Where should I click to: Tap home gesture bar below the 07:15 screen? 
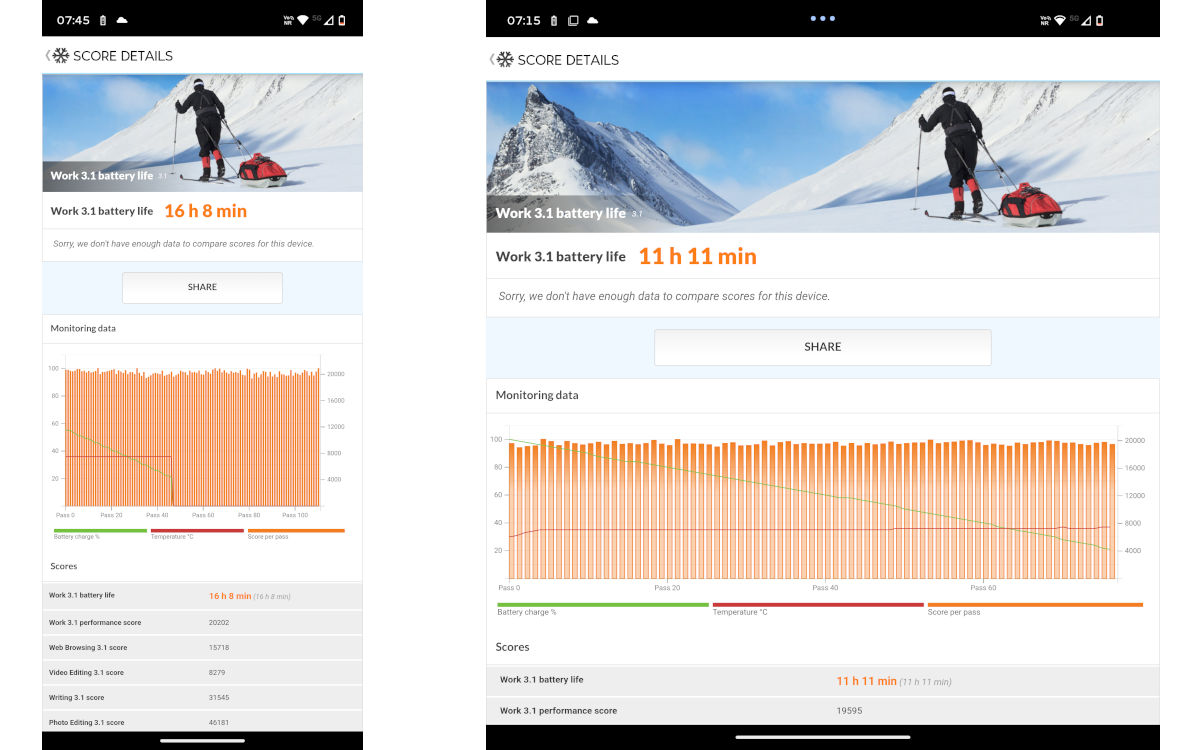tap(823, 738)
